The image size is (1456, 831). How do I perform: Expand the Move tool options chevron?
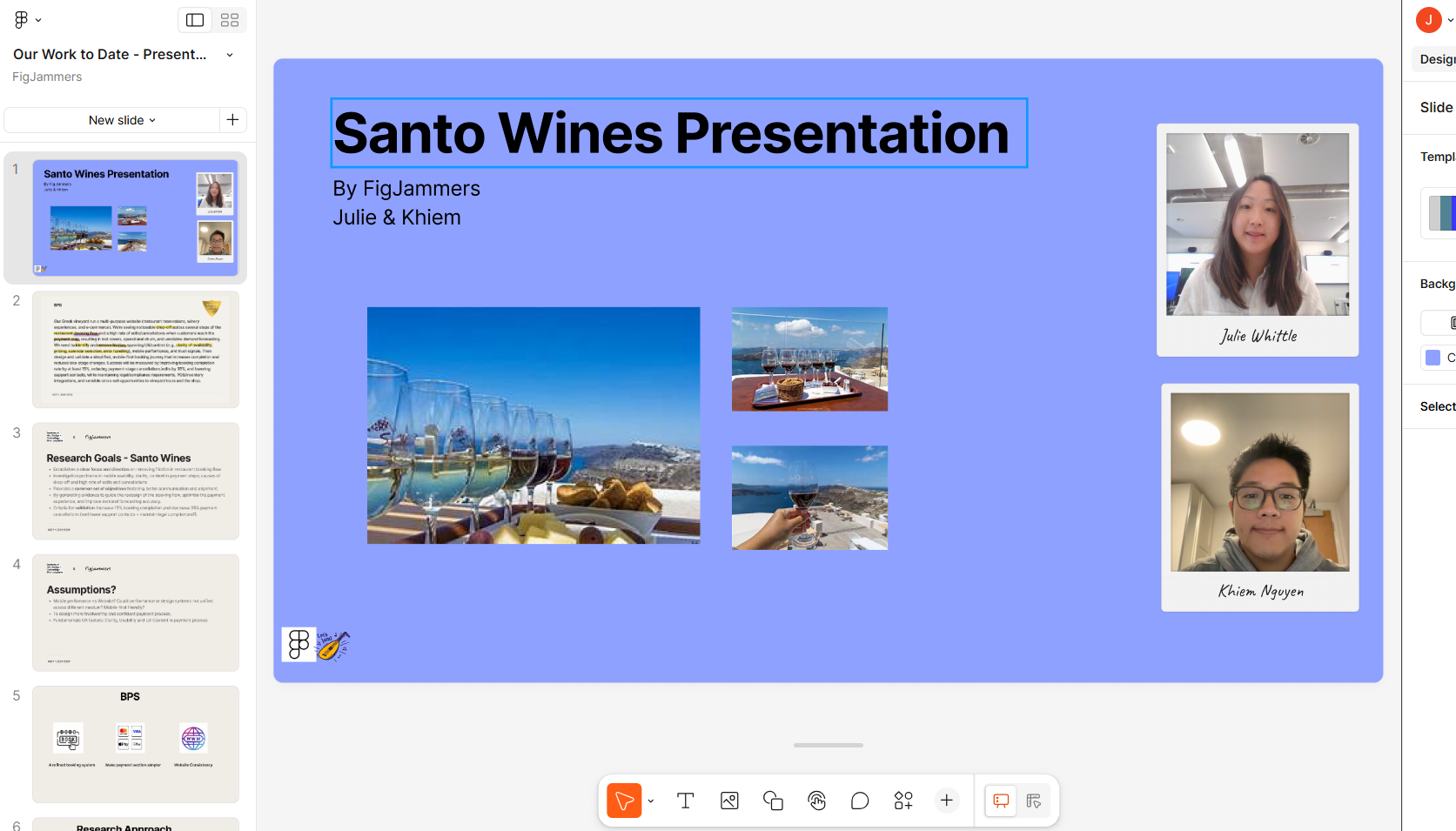point(651,801)
